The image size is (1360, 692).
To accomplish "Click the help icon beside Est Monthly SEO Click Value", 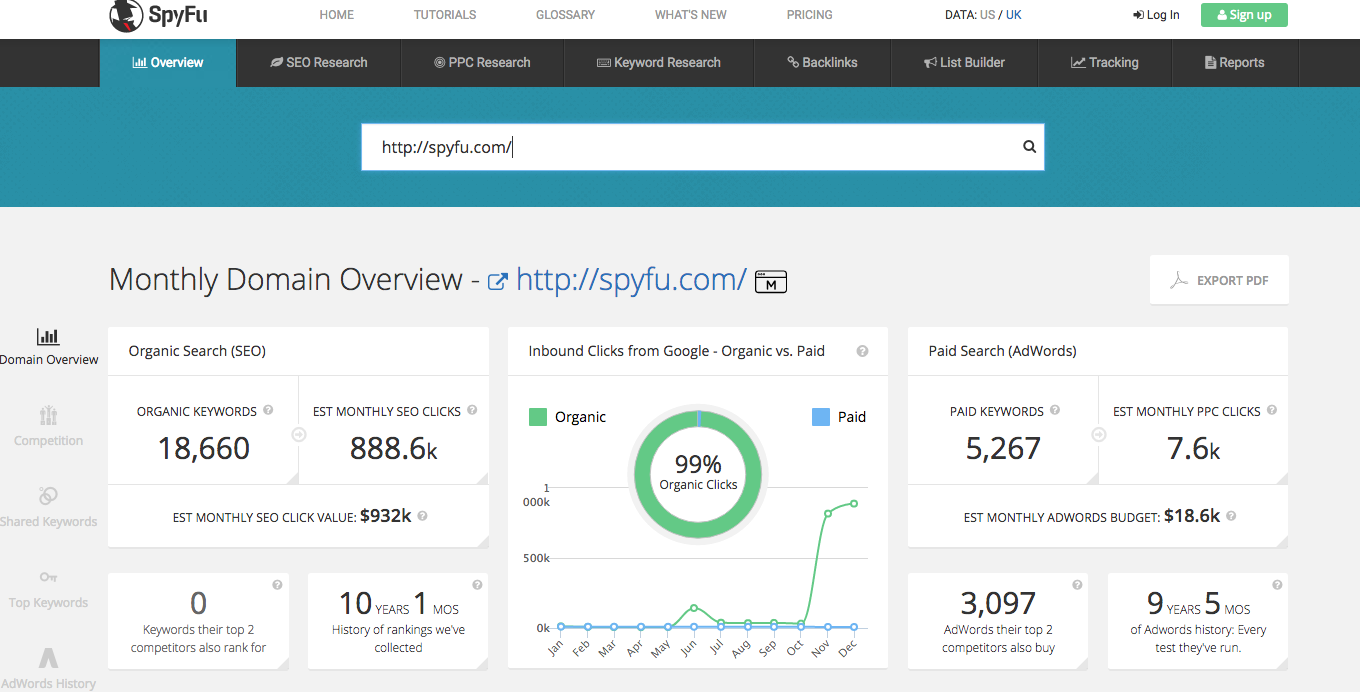I will click(422, 516).
